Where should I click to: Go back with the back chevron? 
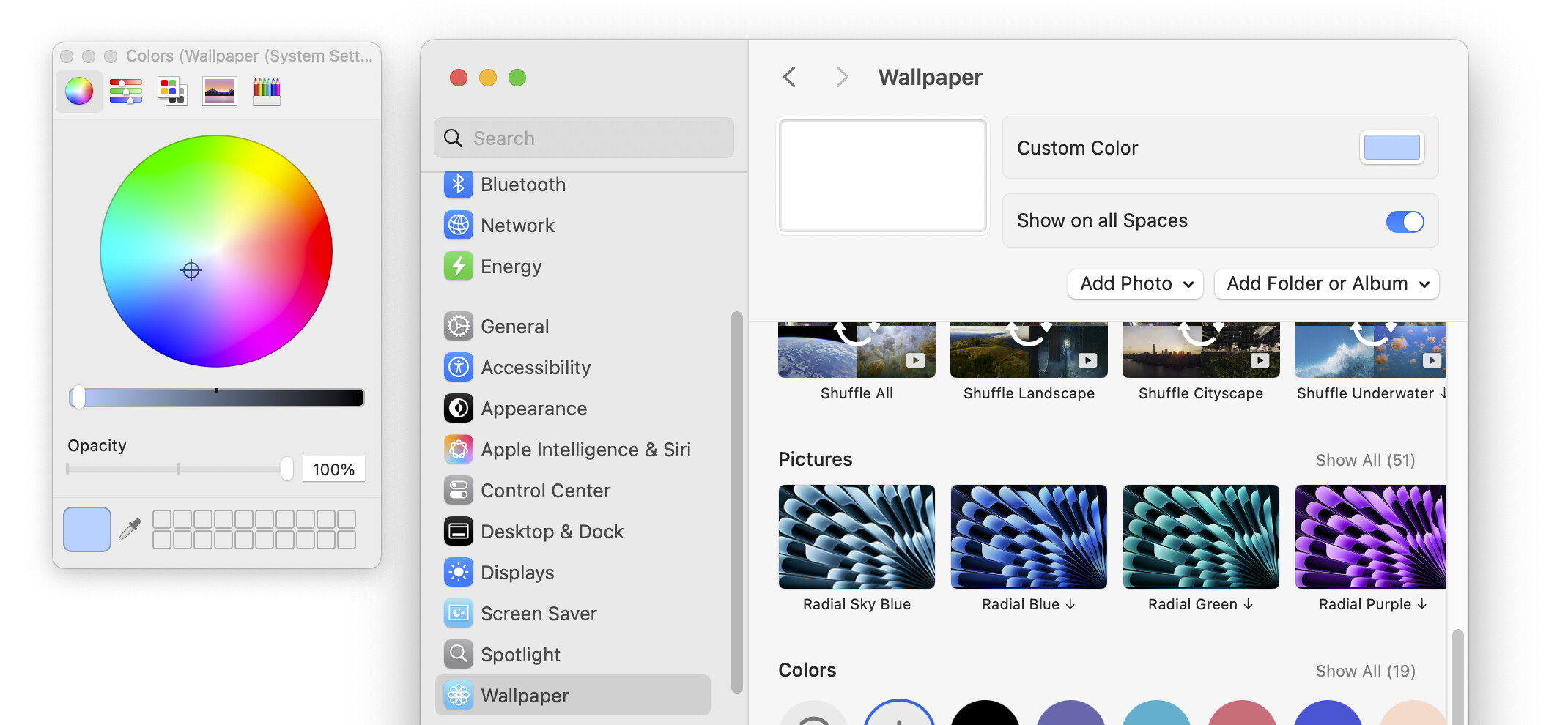(789, 77)
